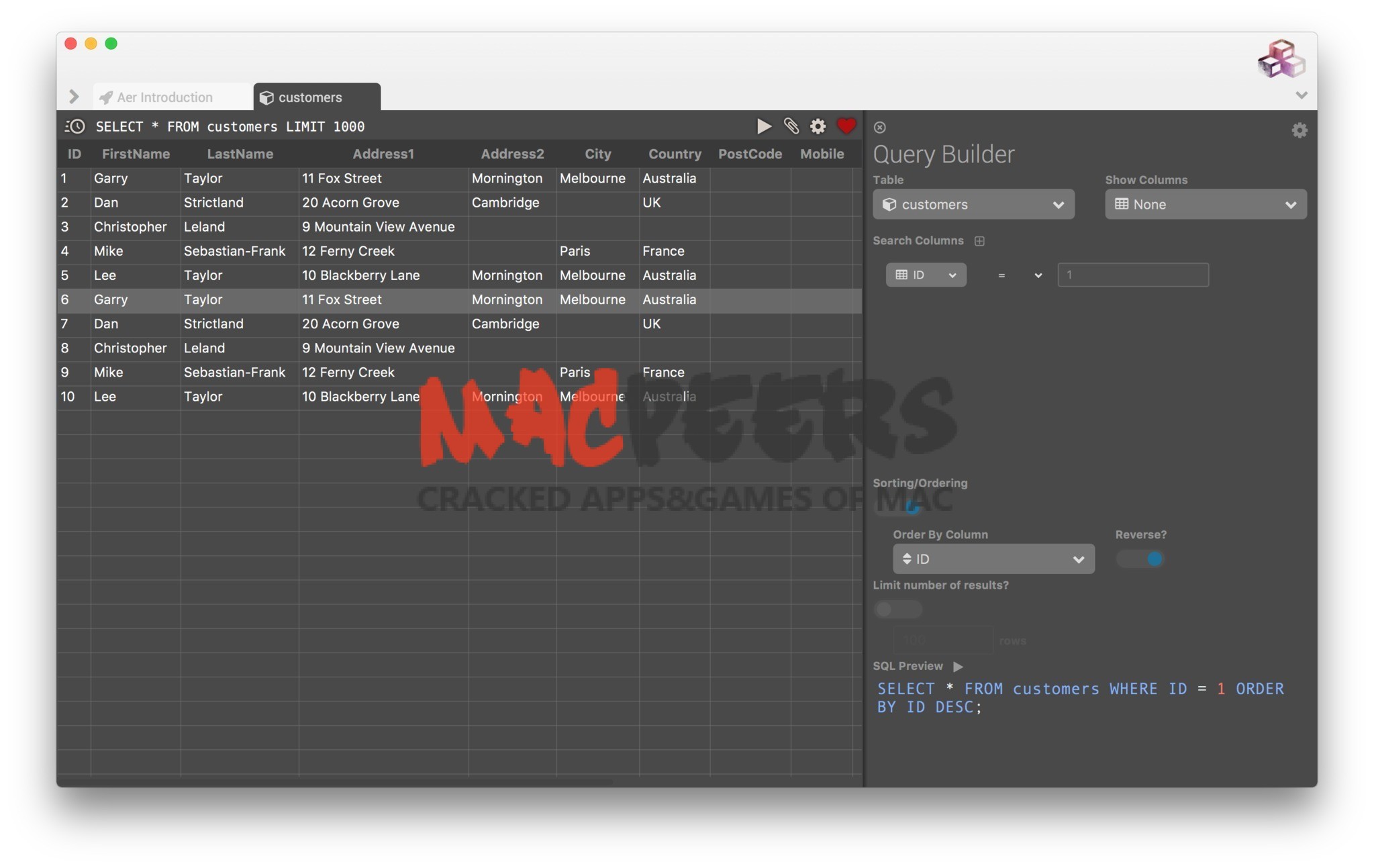Select the customers tab
The image size is (1374, 868).
click(x=309, y=97)
